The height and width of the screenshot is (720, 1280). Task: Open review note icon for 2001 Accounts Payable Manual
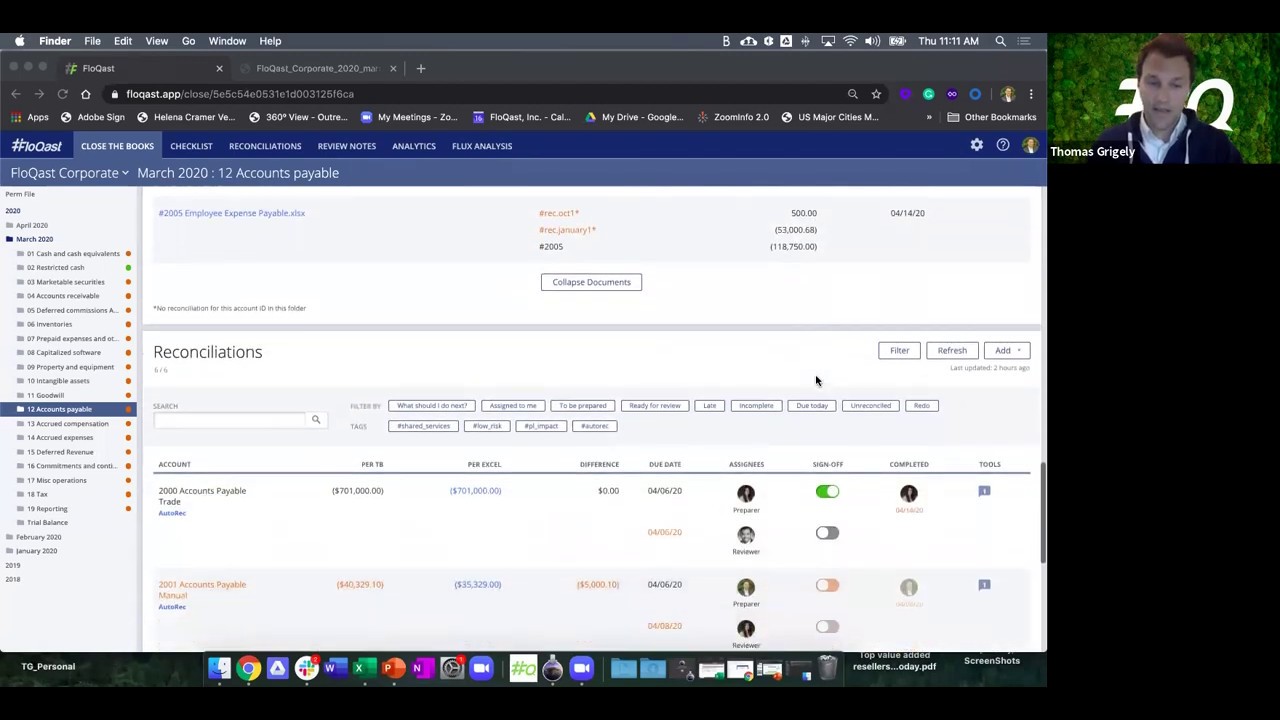click(984, 585)
